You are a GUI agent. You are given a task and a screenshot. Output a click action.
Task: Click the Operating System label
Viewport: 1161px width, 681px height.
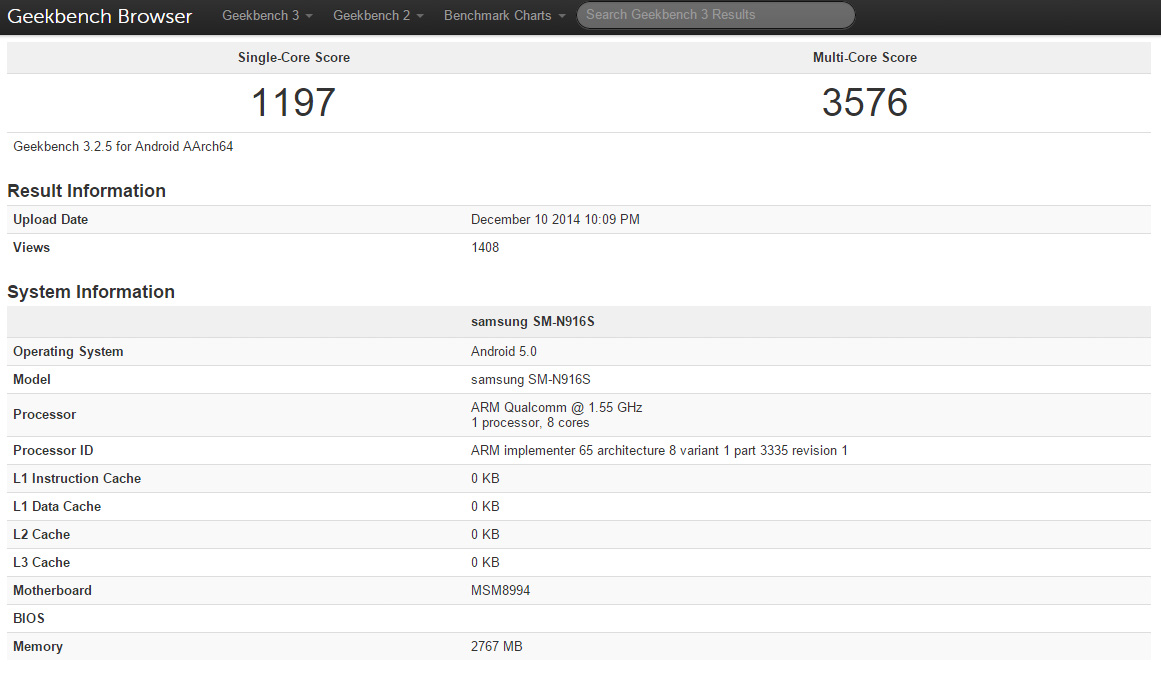68,352
